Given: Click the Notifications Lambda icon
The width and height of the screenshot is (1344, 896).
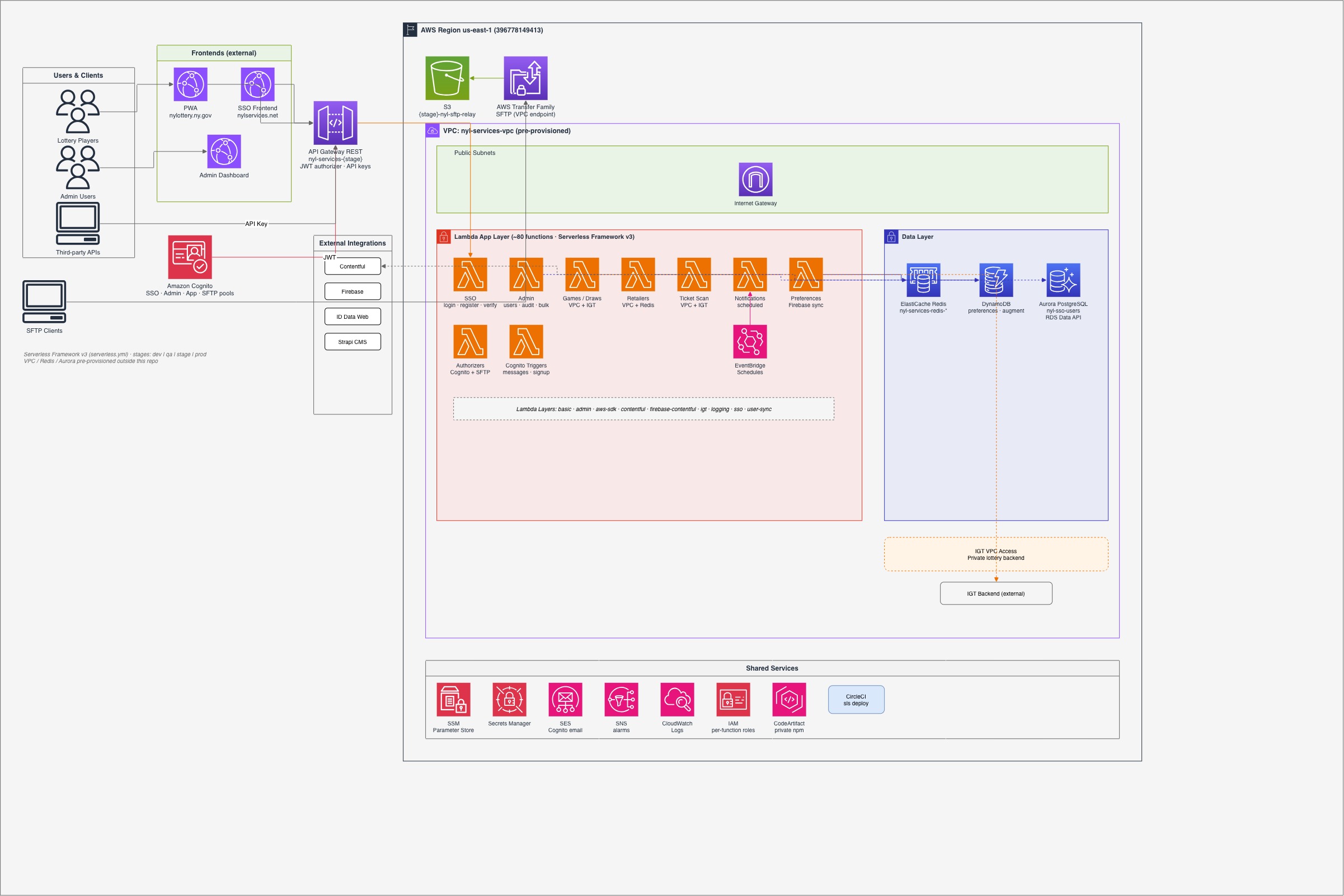Looking at the screenshot, I should [x=750, y=274].
